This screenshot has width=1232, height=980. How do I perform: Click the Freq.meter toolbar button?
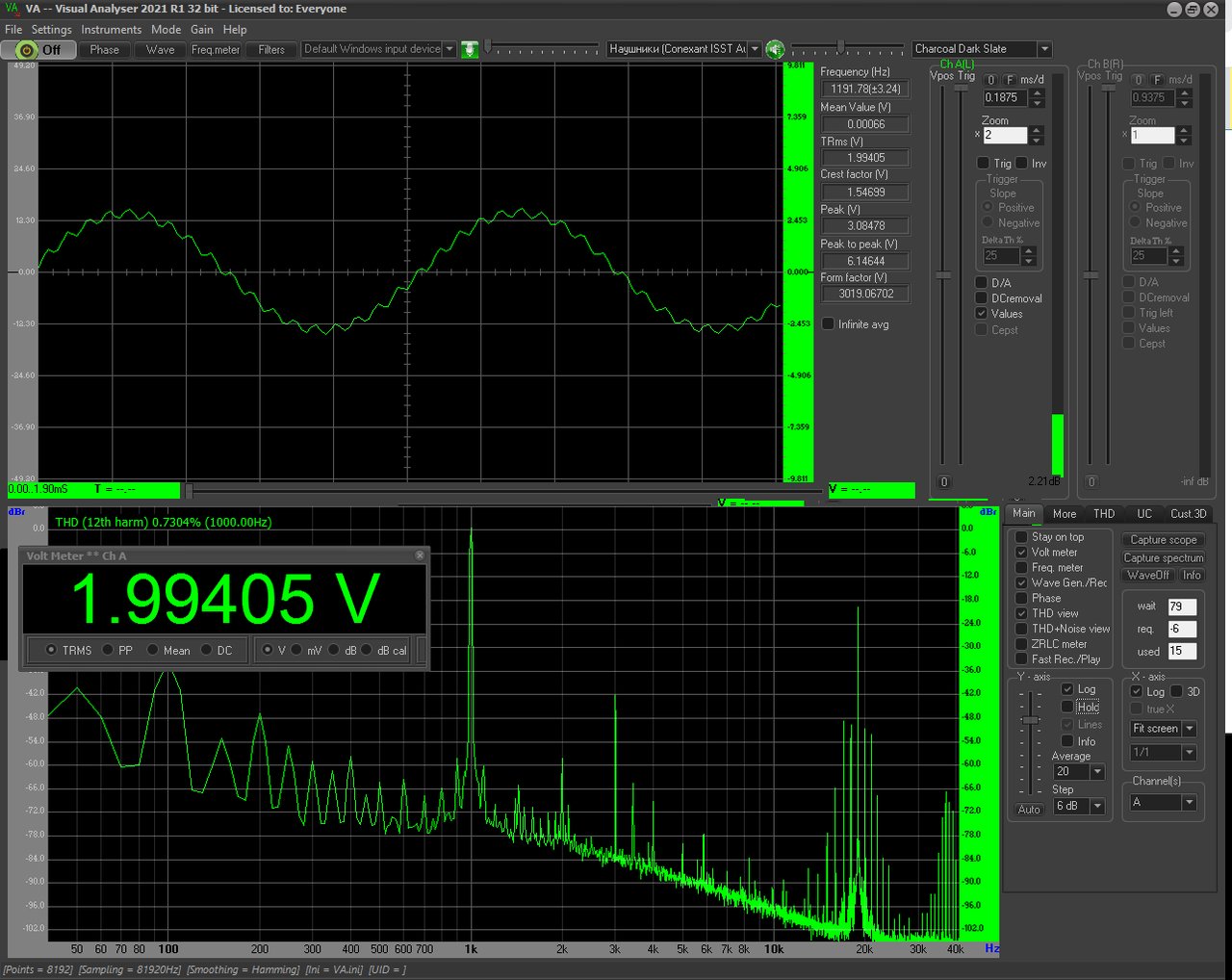pos(216,50)
